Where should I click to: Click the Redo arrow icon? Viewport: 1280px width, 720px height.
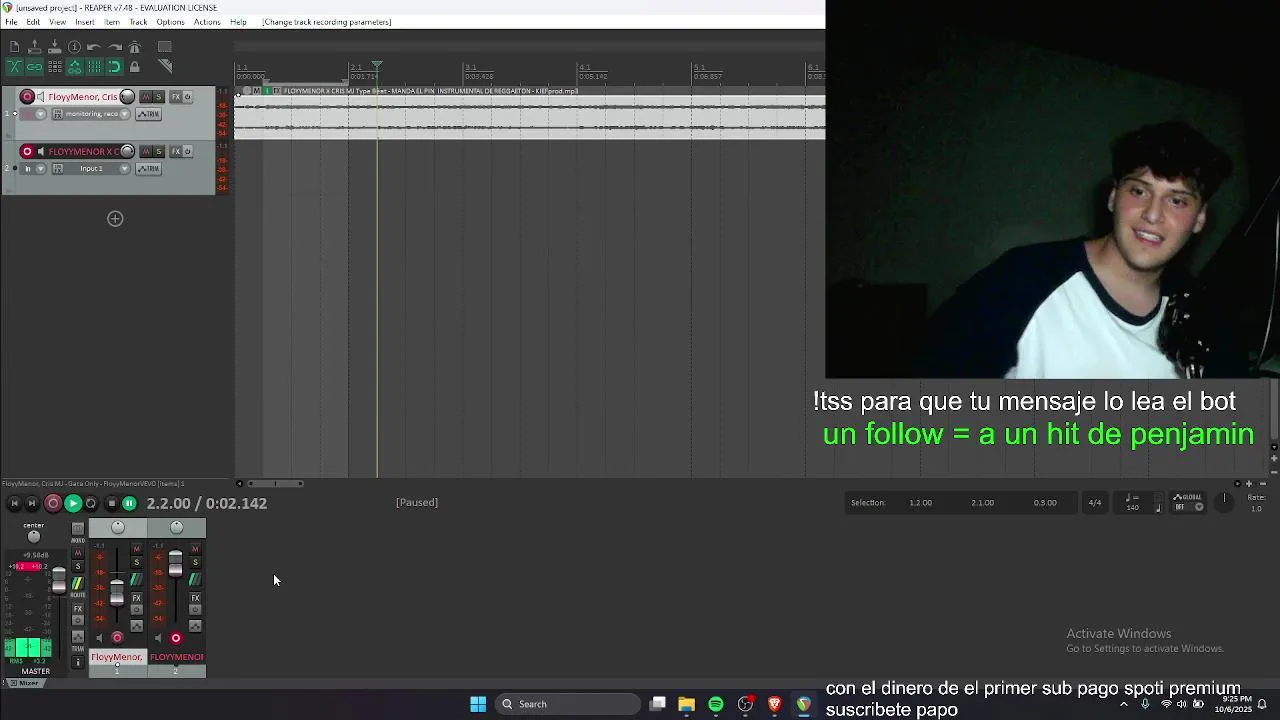coord(114,47)
